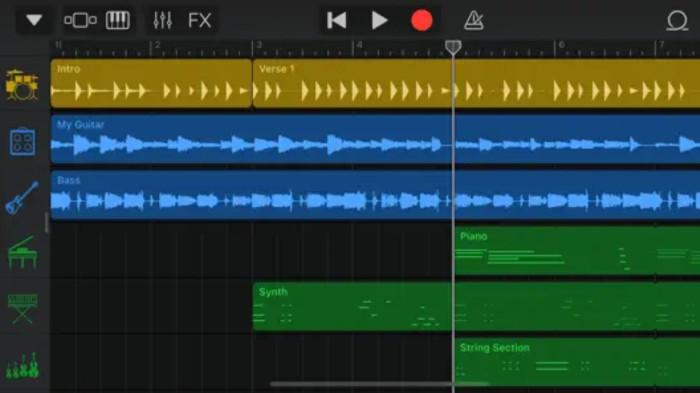Open the mixer track controls
700x393 pixels.
(x=162, y=20)
